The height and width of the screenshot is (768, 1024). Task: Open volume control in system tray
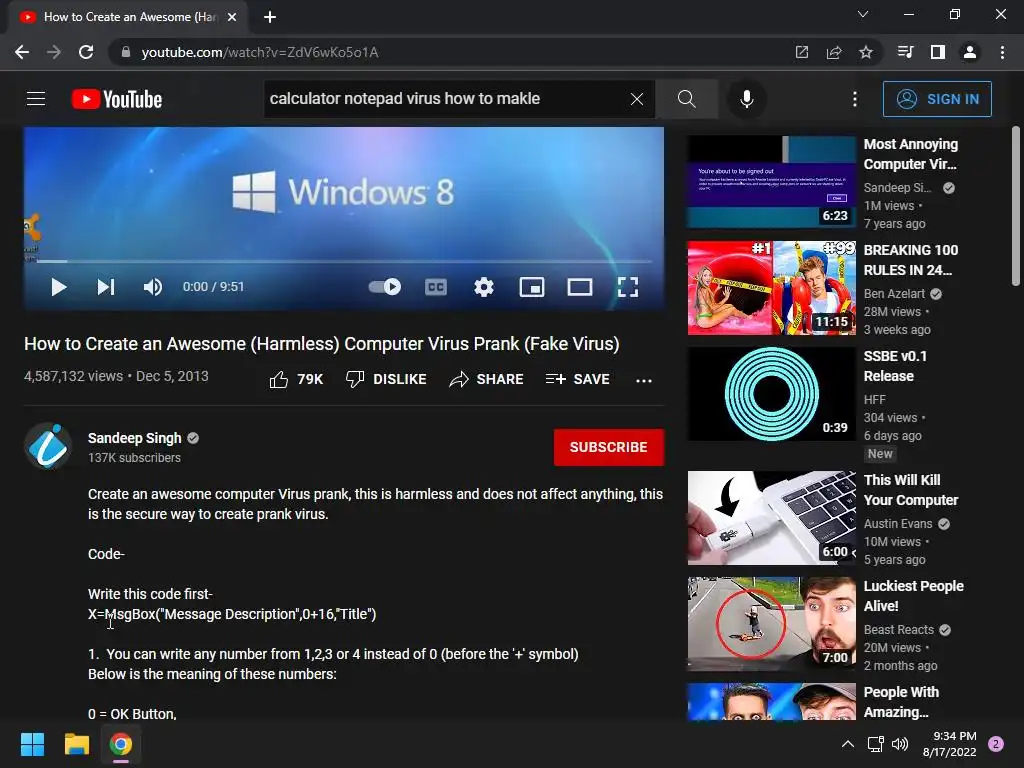900,744
